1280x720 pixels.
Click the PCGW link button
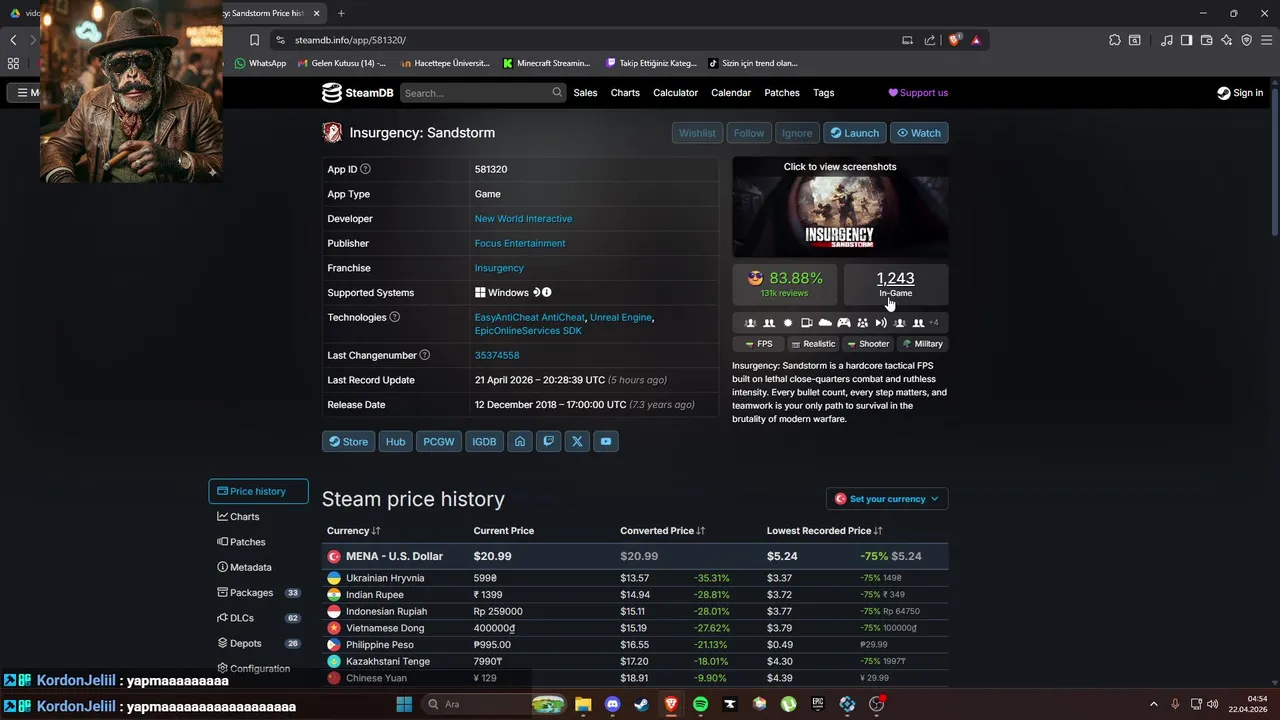pyautogui.click(x=438, y=441)
